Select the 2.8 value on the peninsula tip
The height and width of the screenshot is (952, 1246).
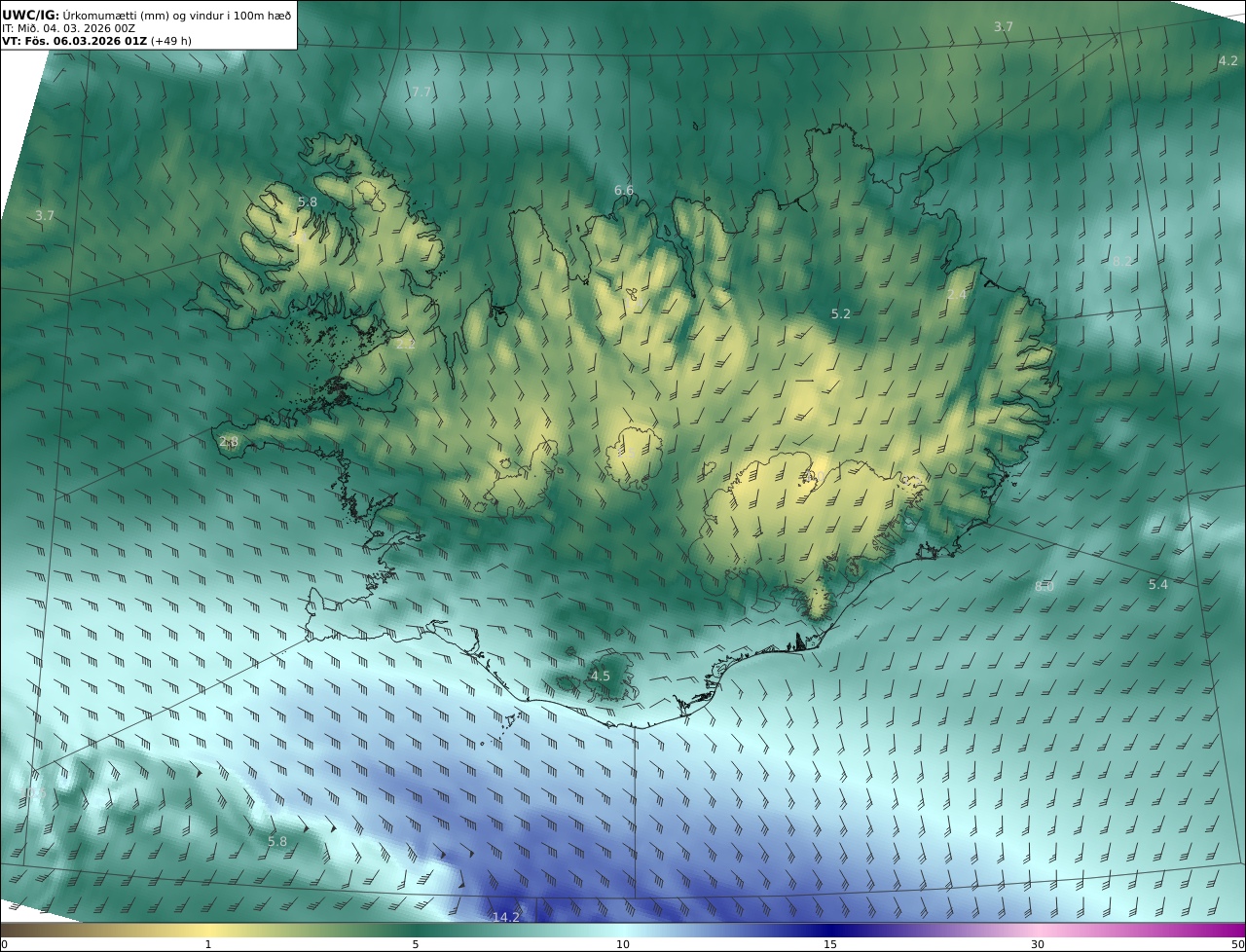(229, 441)
